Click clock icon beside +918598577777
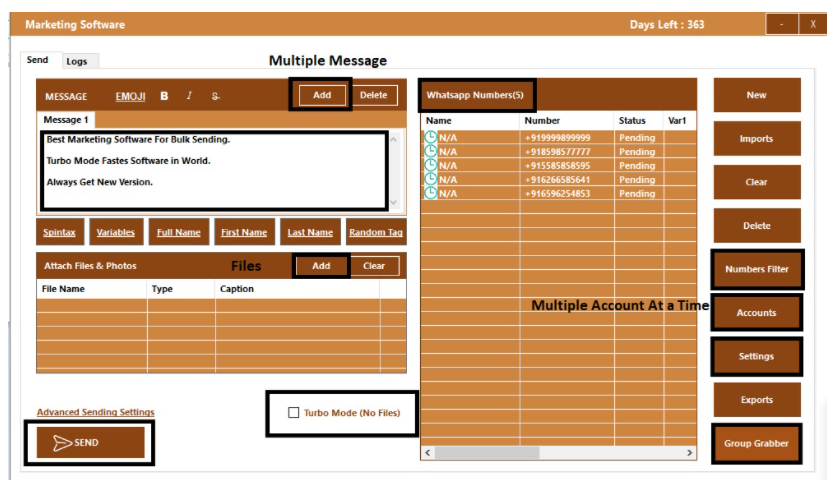This screenshot has height=480, width=827. tap(431, 151)
